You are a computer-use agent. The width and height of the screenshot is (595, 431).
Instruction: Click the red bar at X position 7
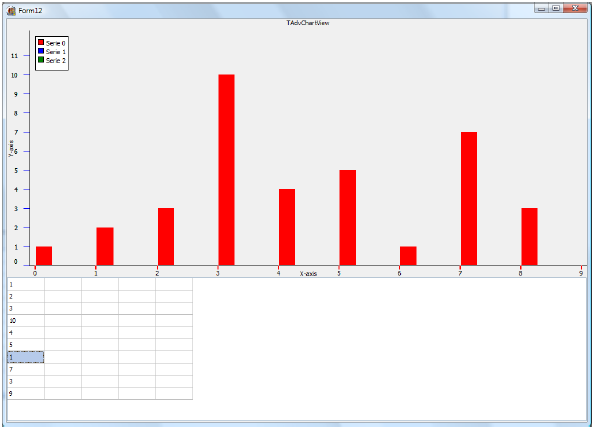click(x=469, y=198)
